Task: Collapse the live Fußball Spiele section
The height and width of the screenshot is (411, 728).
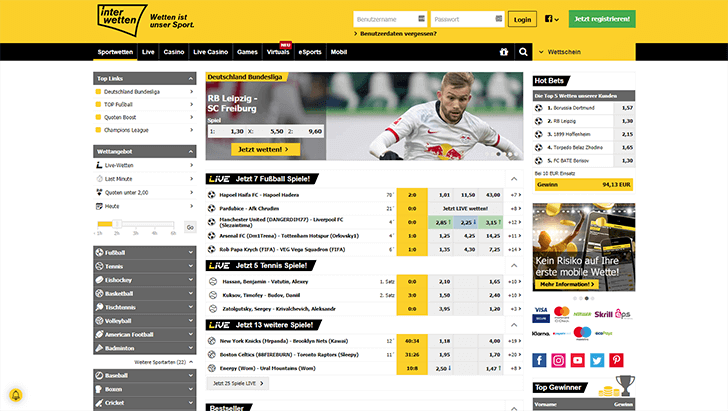Action: (514, 179)
